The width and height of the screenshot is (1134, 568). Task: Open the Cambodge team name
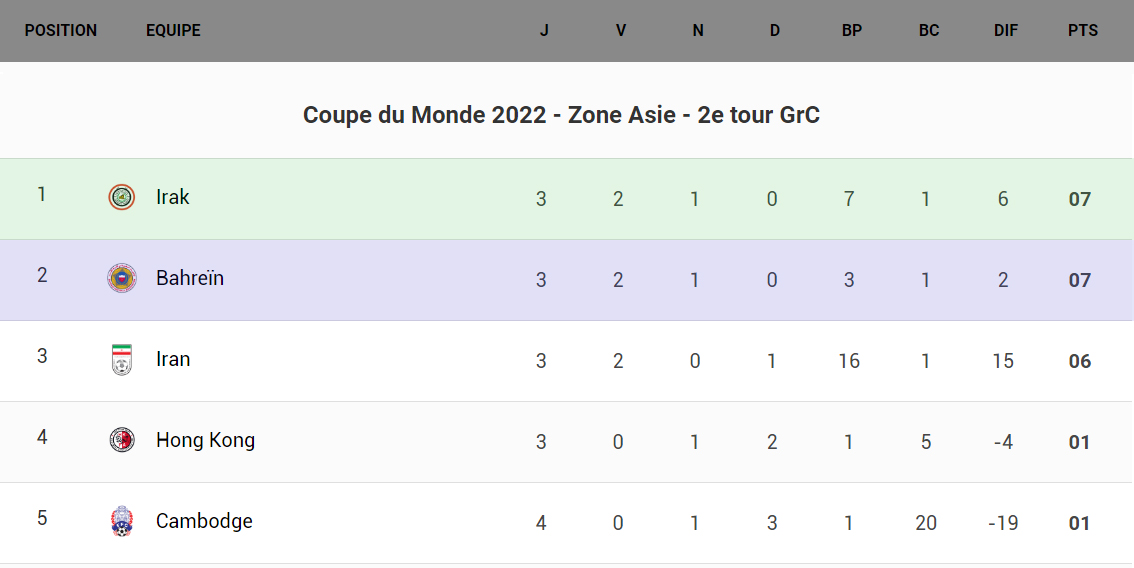tap(204, 521)
